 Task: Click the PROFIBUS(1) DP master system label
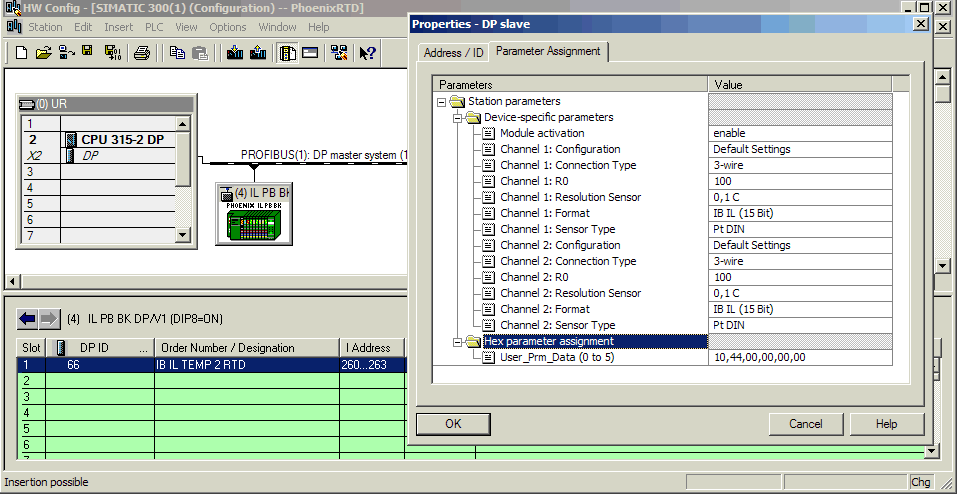coord(324,155)
